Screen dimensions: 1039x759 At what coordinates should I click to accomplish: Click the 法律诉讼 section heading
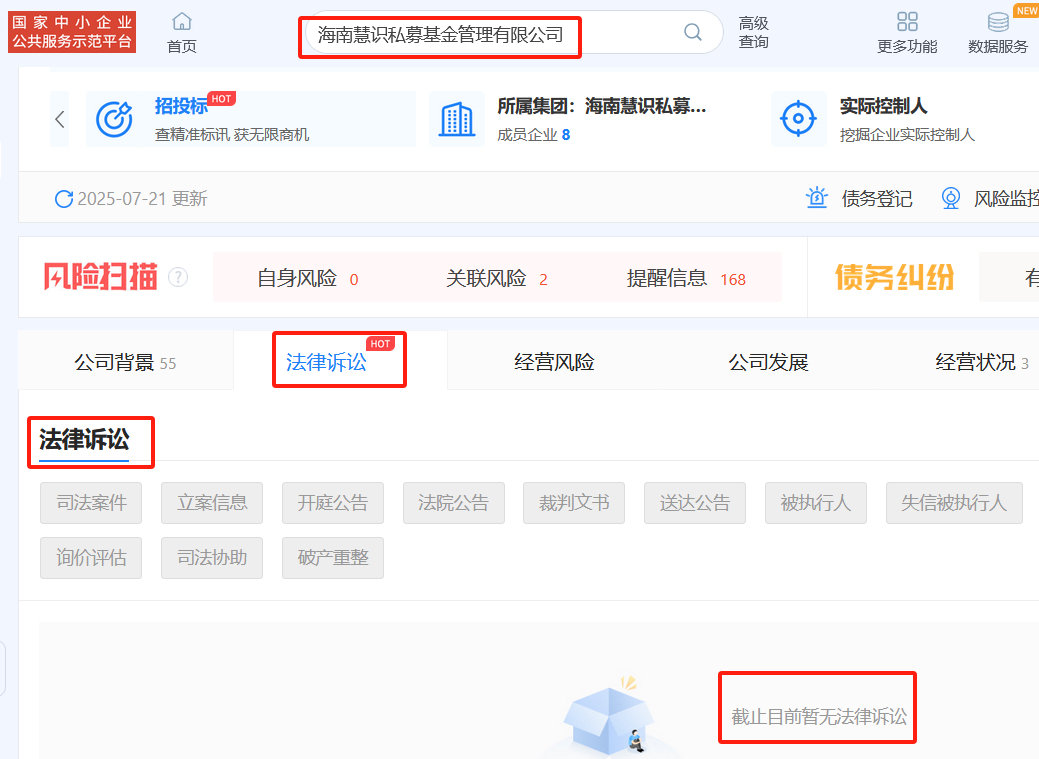click(x=84, y=439)
